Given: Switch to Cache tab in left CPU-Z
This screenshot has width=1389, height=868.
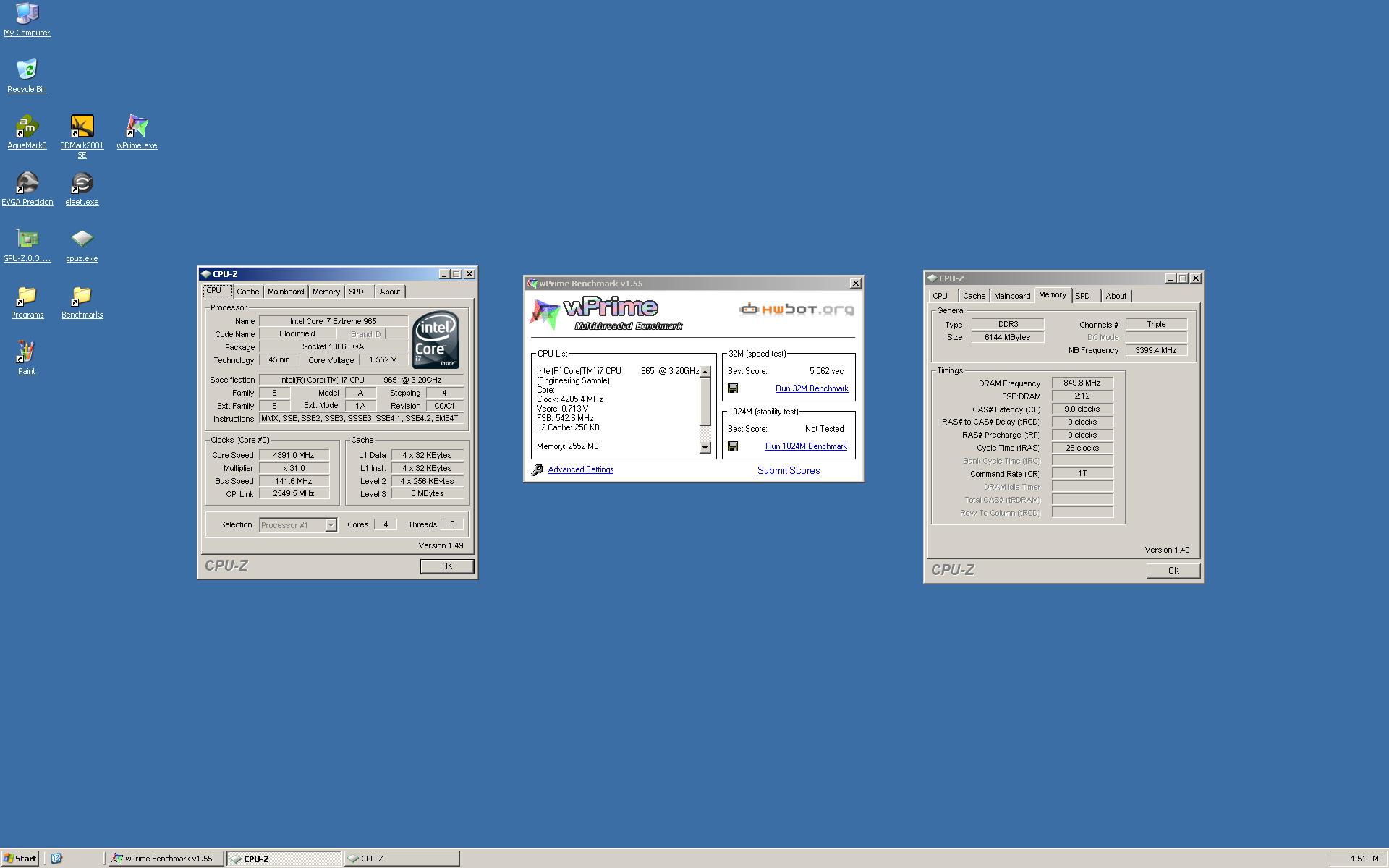Looking at the screenshot, I should pyautogui.click(x=247, y=292).
